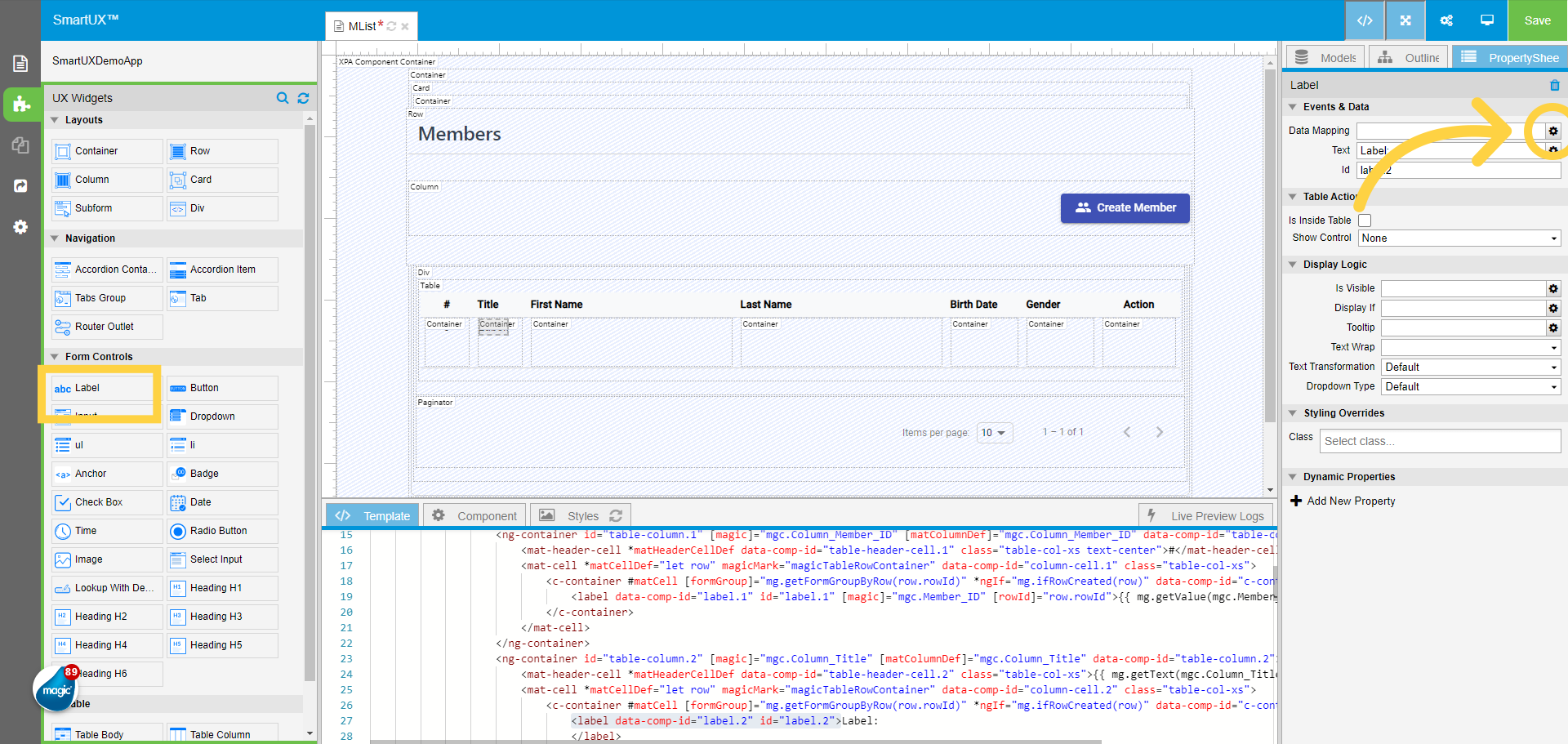Open the Show Control dropdown
Image resolution: width=1568 pixels, height=744 pixels.
point(1459,238)
